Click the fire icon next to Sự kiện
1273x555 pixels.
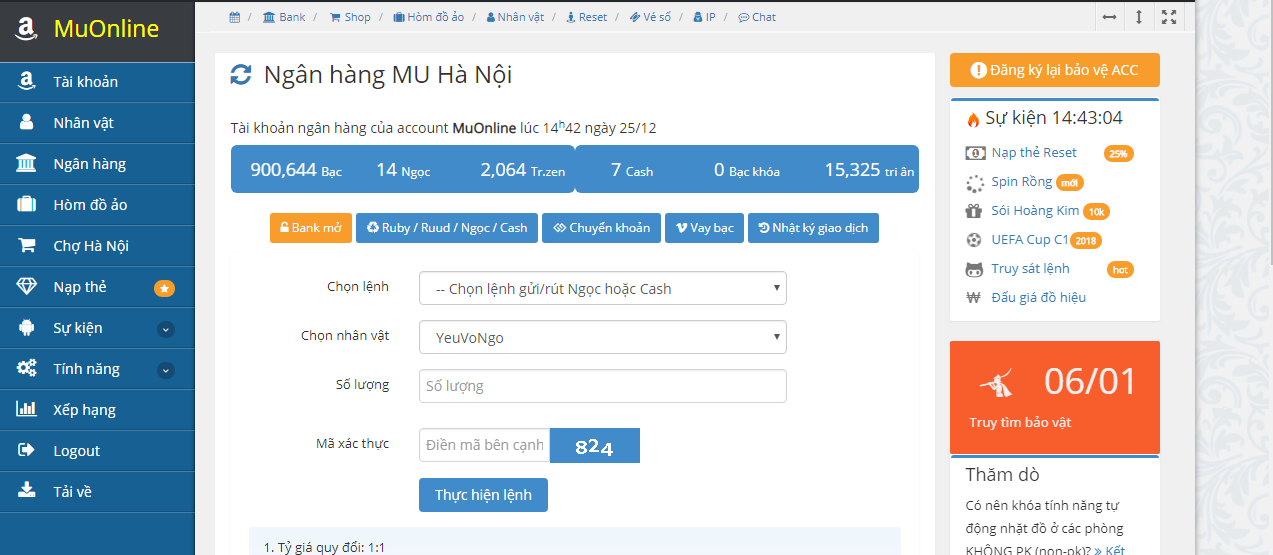click(x=973, y=119)
